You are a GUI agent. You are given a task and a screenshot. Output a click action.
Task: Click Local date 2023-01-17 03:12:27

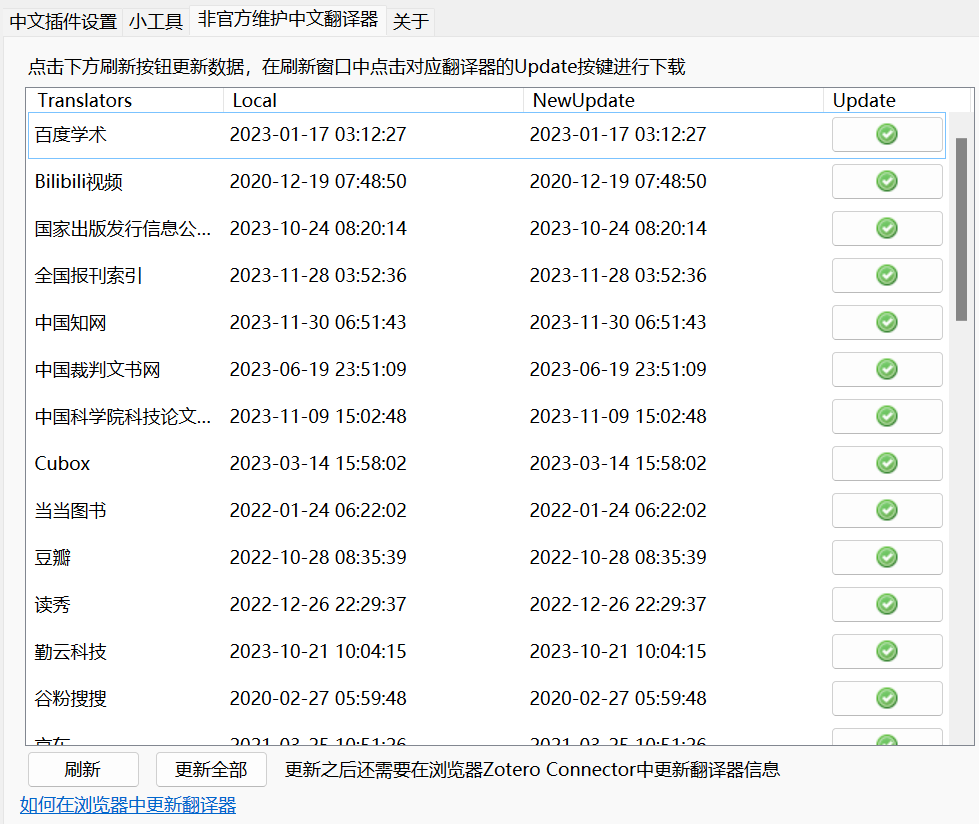coord(318,134)
